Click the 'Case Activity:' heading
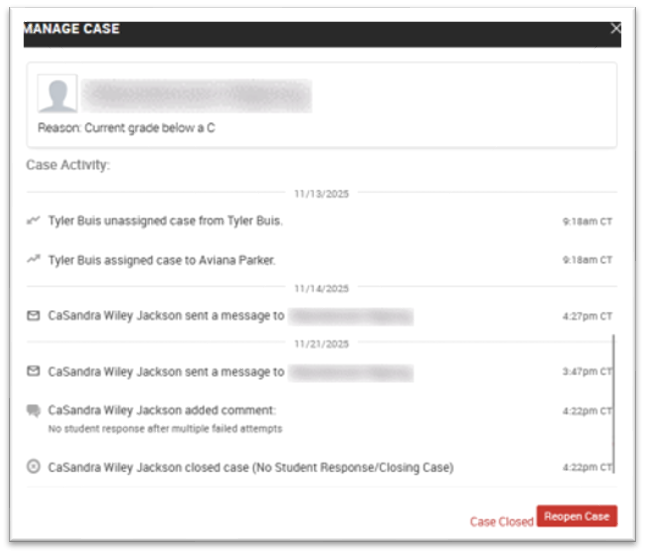645x552 pixels. [68, 165]
